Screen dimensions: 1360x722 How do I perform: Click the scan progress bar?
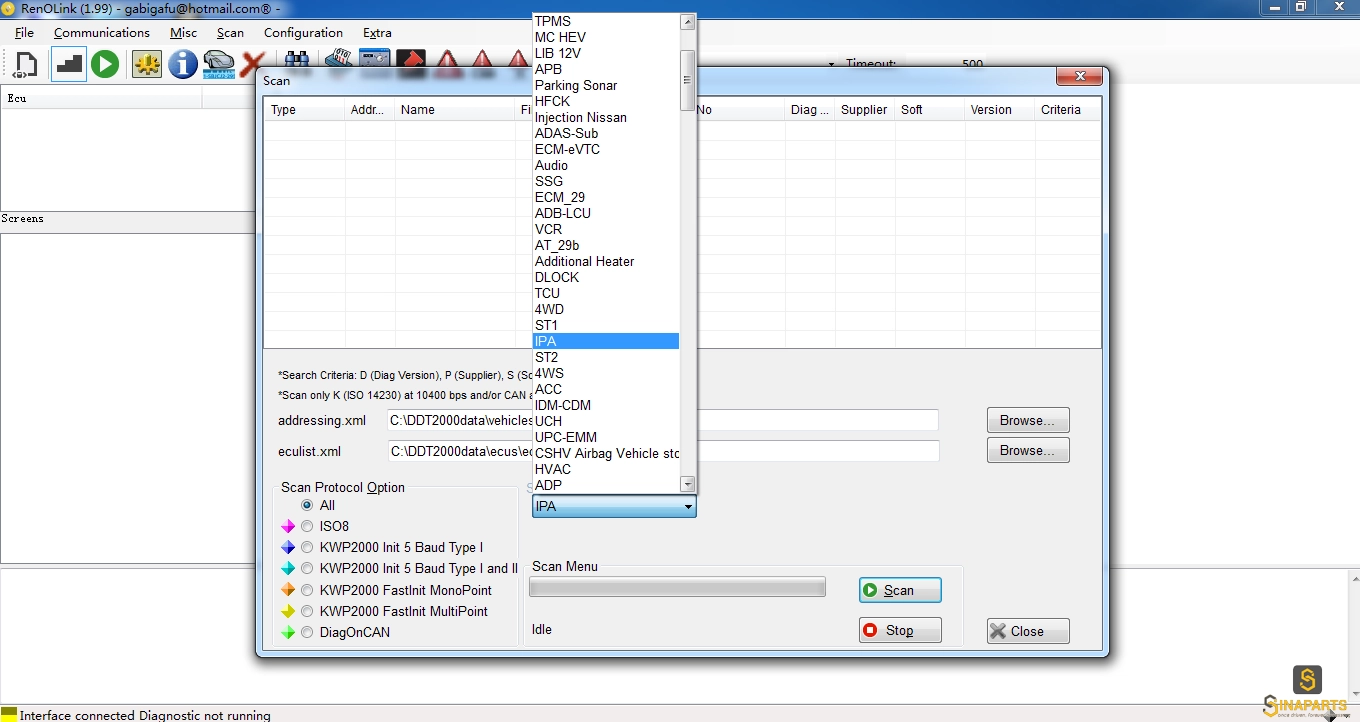pyautogui.click(x=677, y=587)
